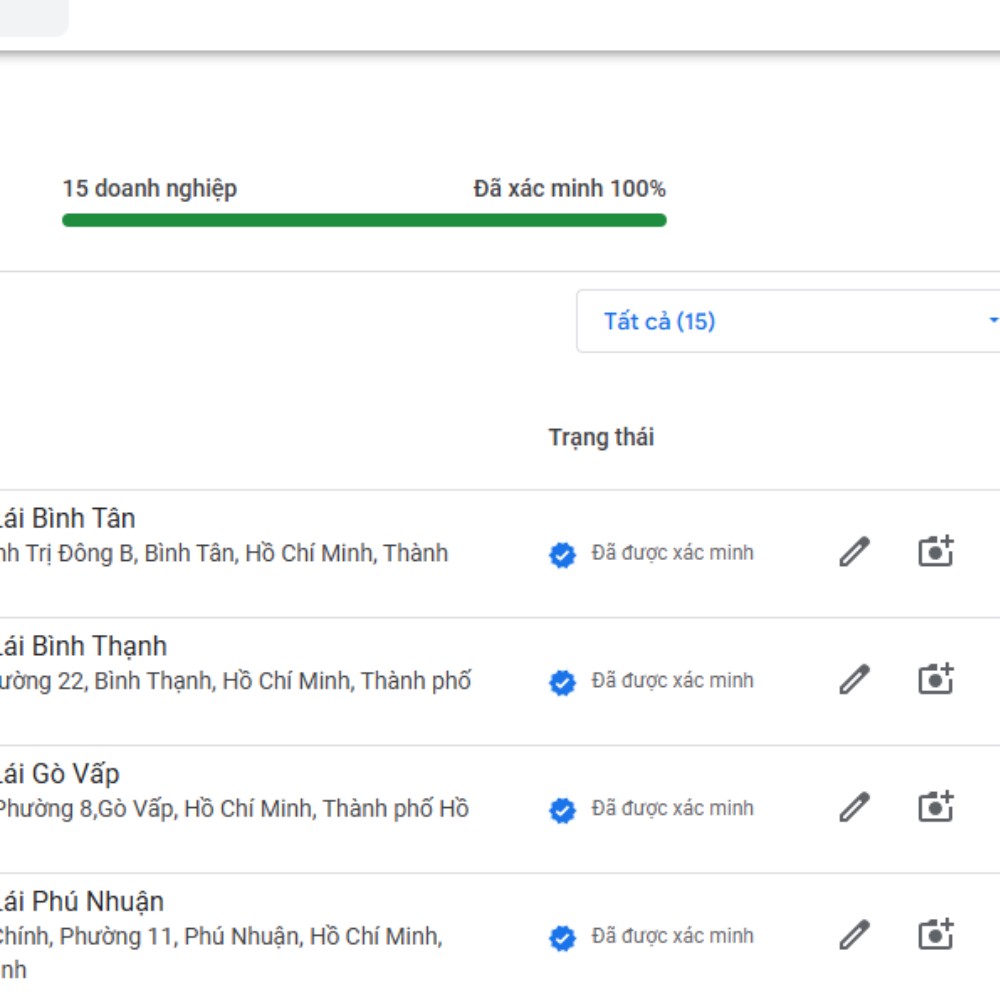This screenshot has width=1000, height=1000.
Task: Click verified badge icon on Gò Vấp row
Action: tap(563, 811)
